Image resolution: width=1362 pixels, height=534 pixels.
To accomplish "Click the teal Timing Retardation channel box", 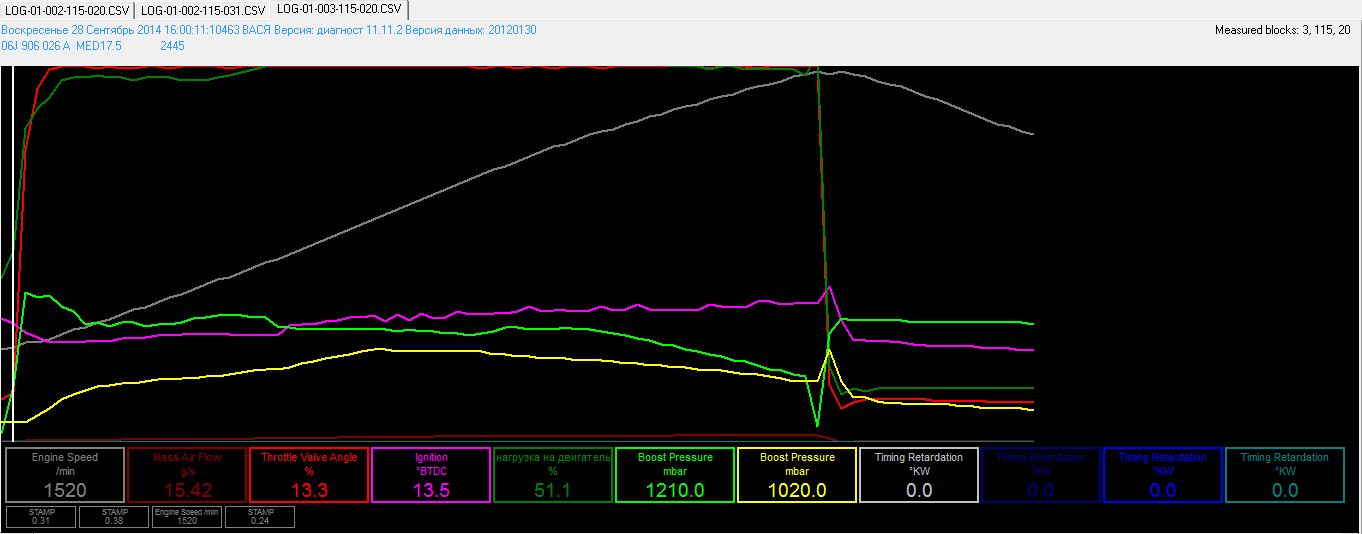I will [1285, 474].
